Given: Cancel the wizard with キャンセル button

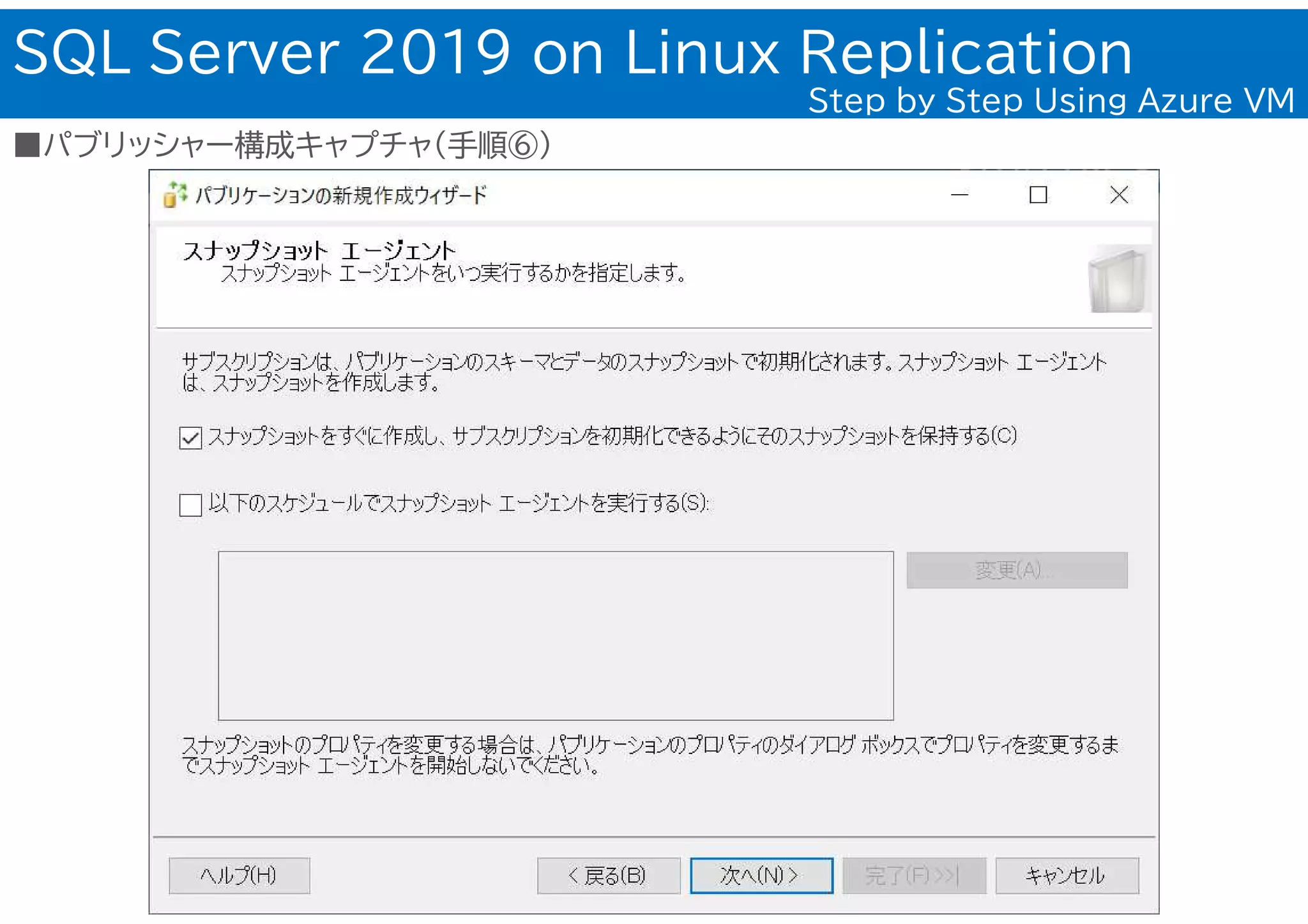Looking at the screenshot, I should tap(1067, 875).
